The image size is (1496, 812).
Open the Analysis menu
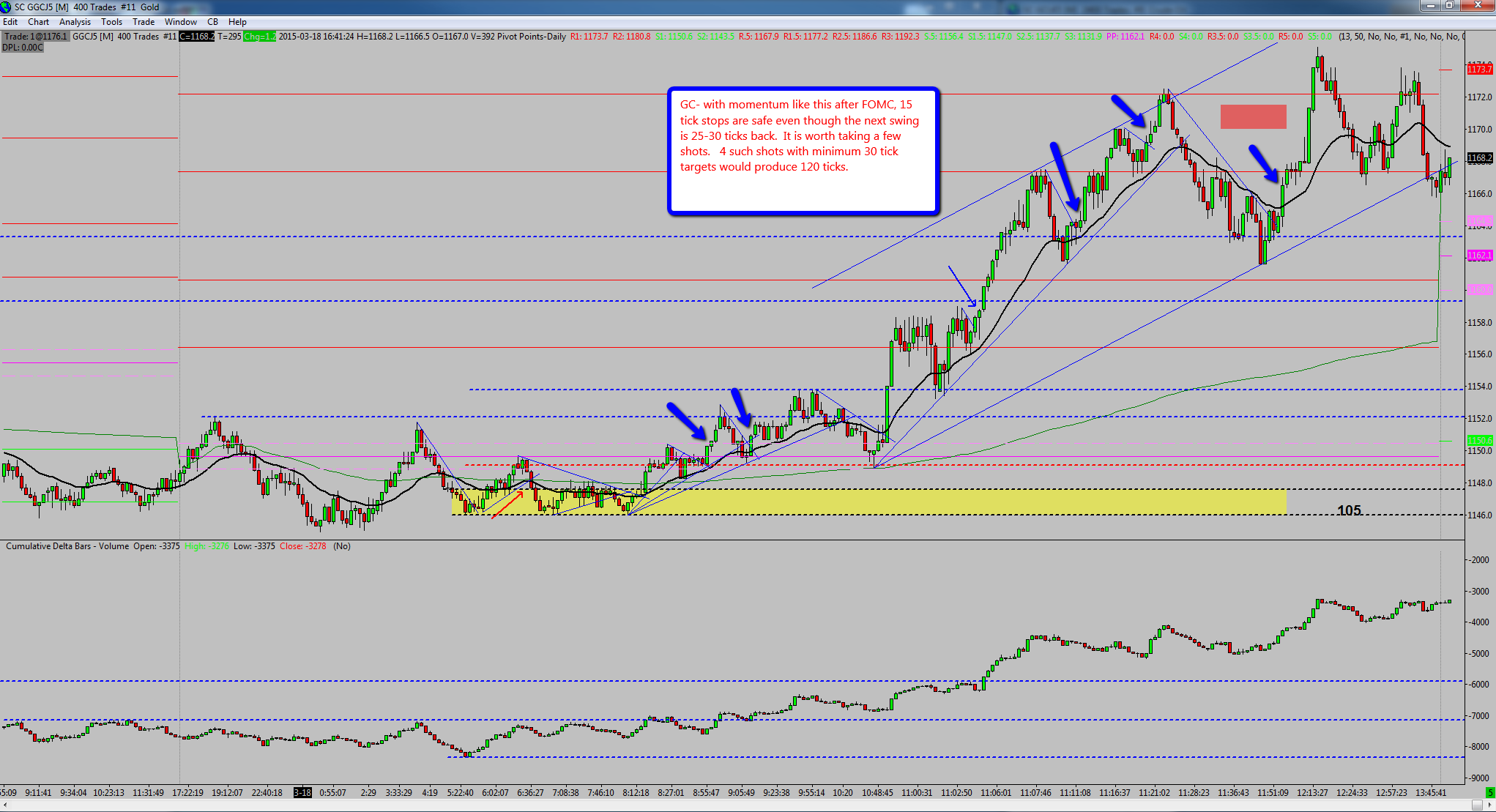75,22
